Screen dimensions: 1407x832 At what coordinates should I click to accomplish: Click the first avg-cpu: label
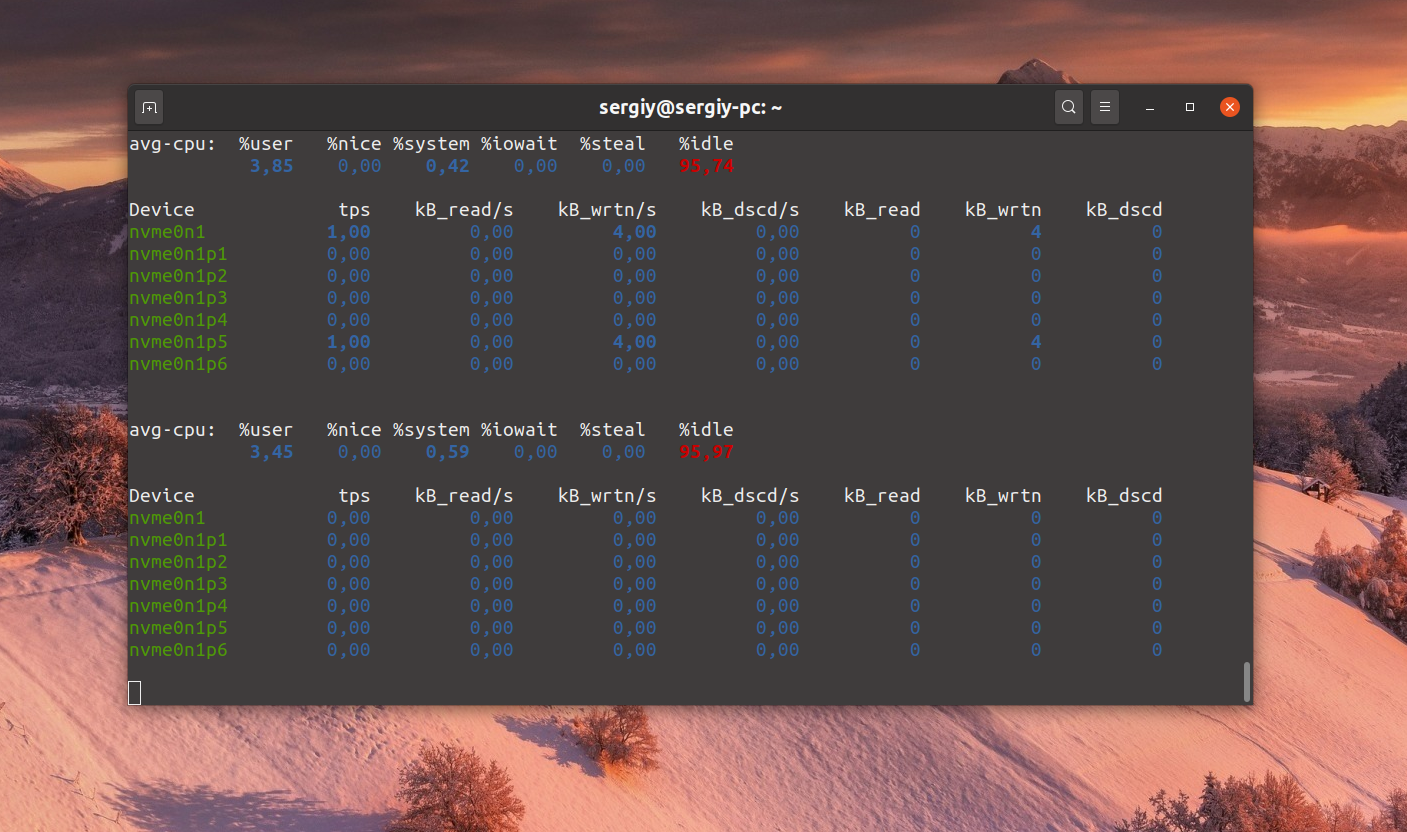pyautogui.click(x=172, y=144)
